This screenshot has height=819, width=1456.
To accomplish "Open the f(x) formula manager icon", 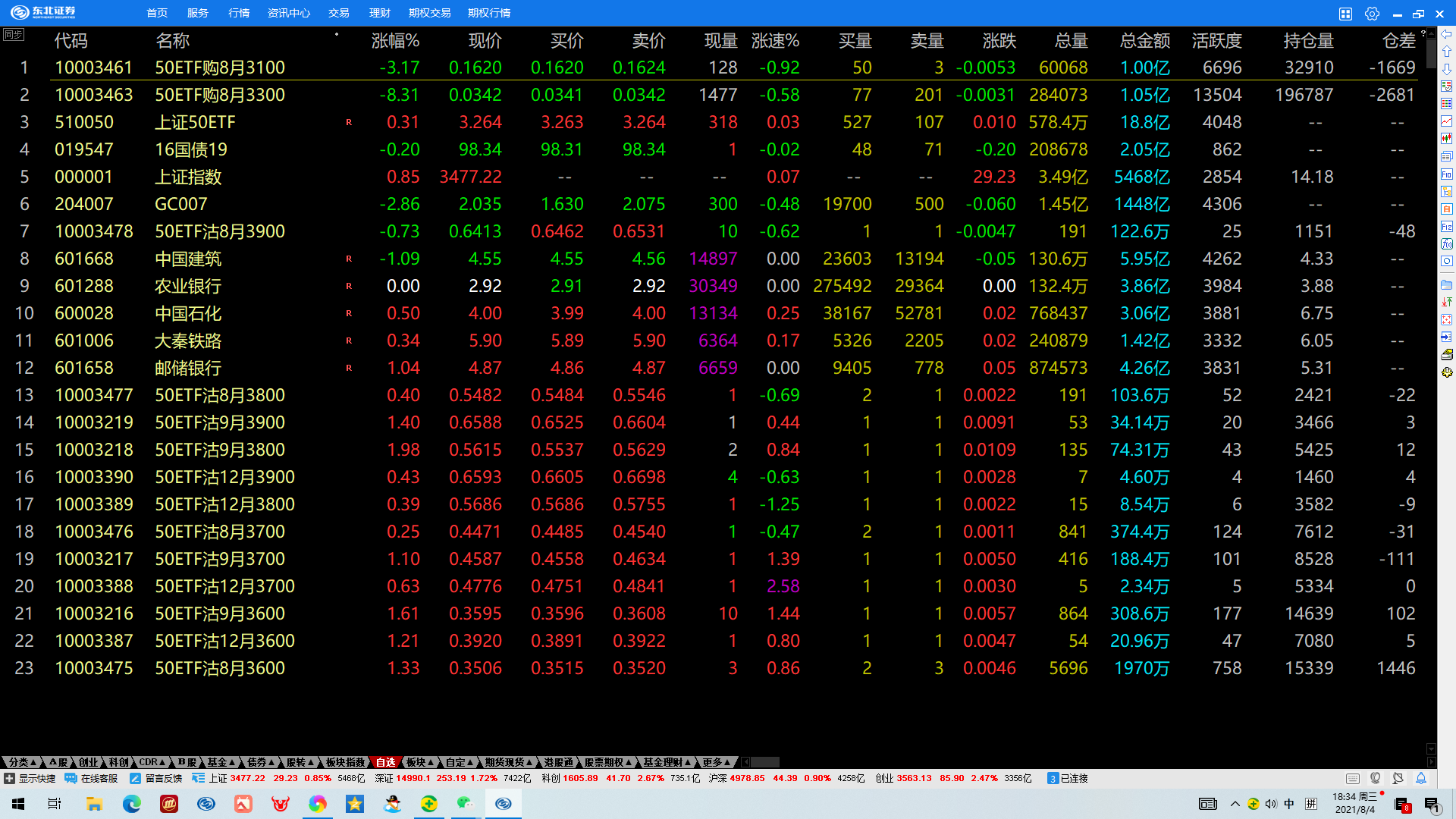I will [1446, 243].
